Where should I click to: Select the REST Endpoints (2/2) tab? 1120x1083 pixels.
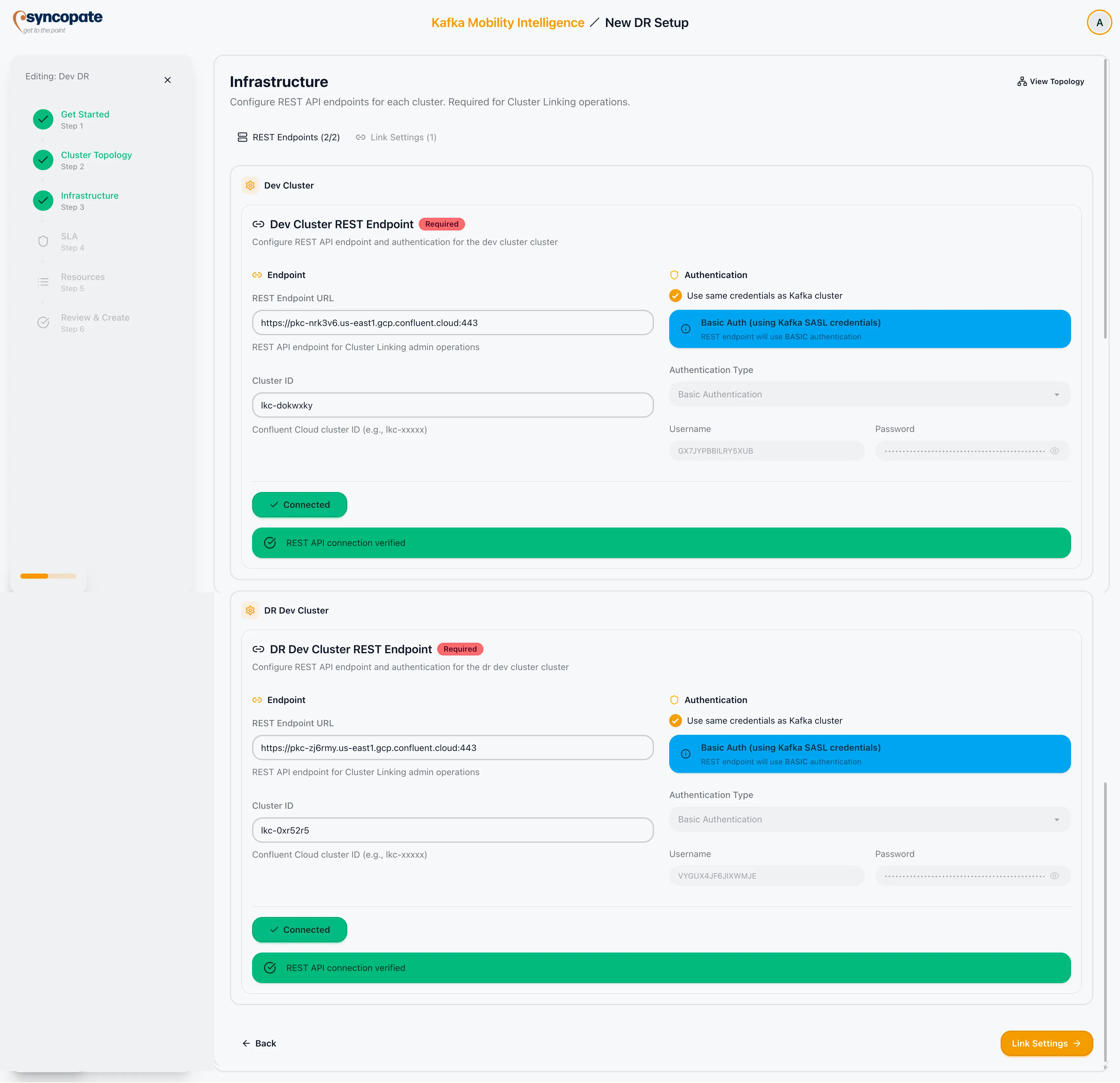point(289,137)
